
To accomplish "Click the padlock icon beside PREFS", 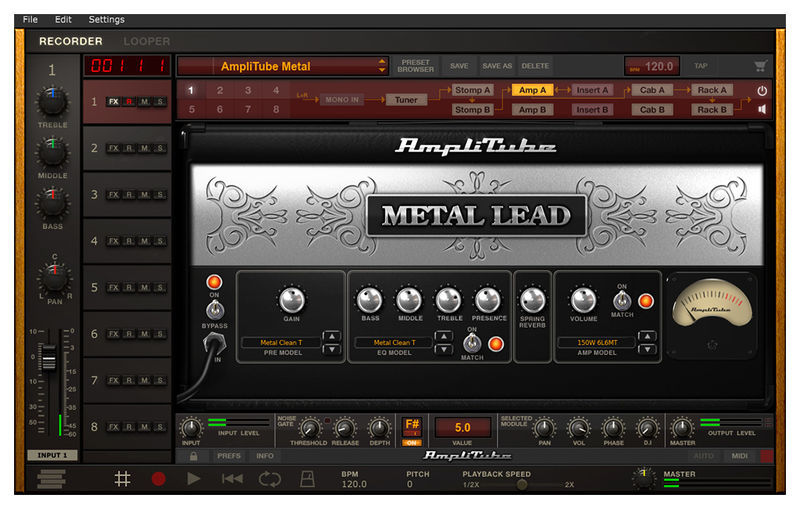I will 193,456.
